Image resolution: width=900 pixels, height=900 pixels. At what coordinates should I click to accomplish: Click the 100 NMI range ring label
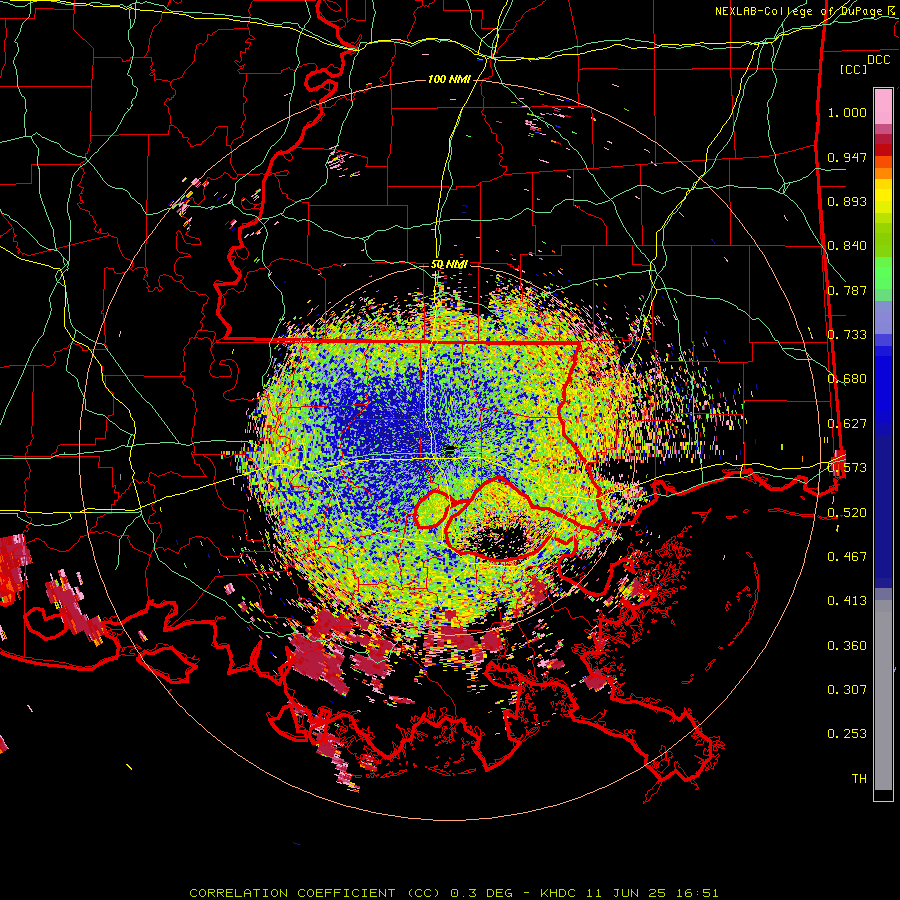point(449,79)
